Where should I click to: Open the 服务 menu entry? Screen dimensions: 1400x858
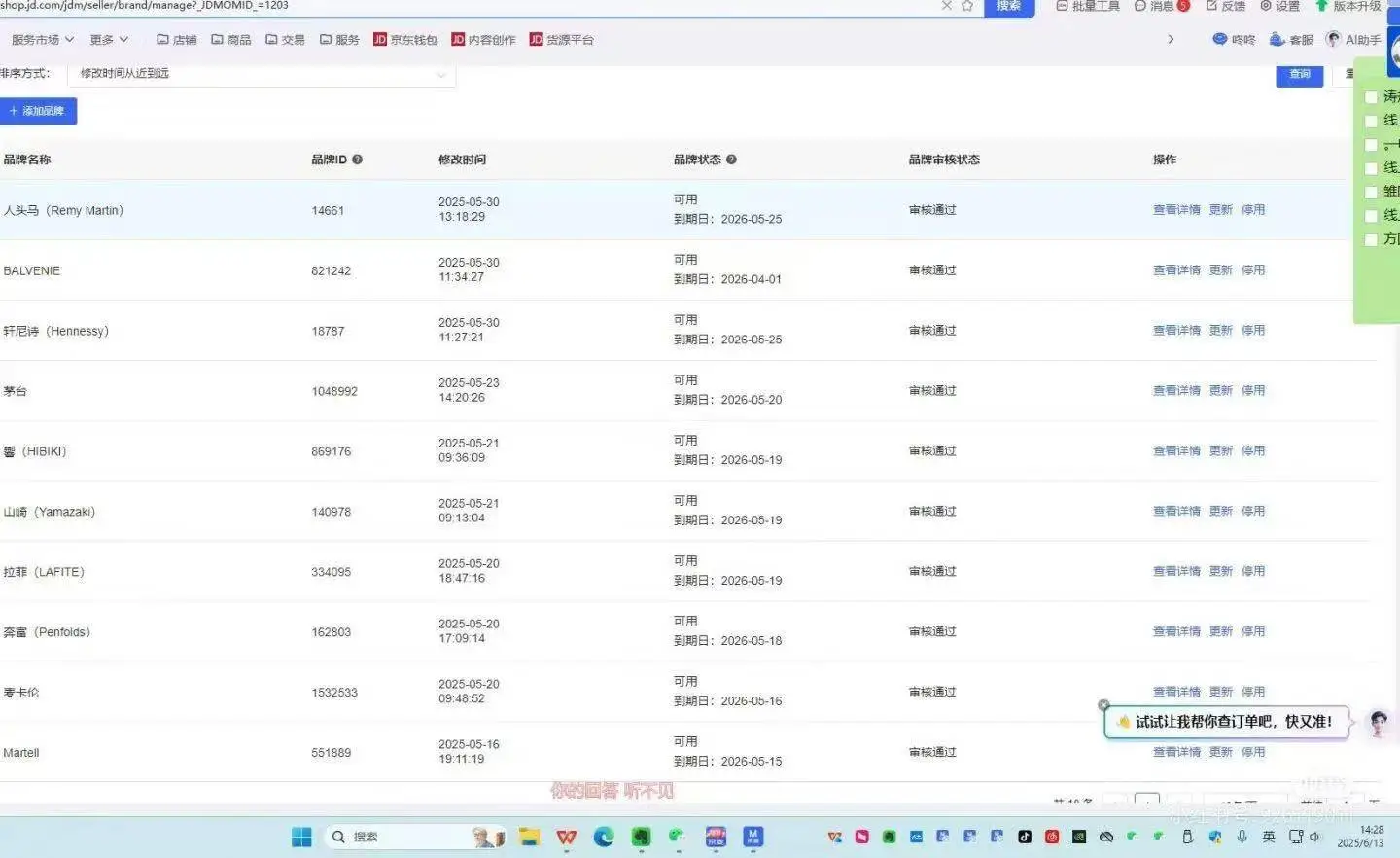(x=338, y=39)
